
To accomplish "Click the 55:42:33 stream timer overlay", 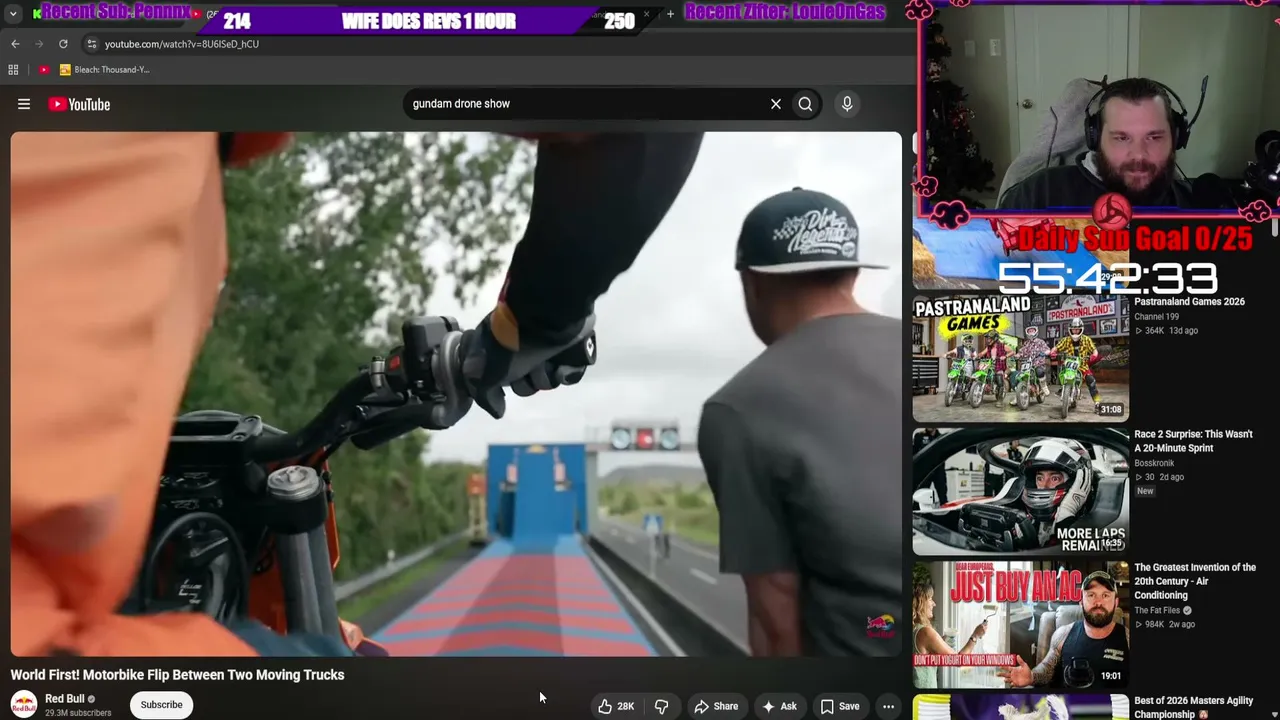I will click(x=1107, y=278).
